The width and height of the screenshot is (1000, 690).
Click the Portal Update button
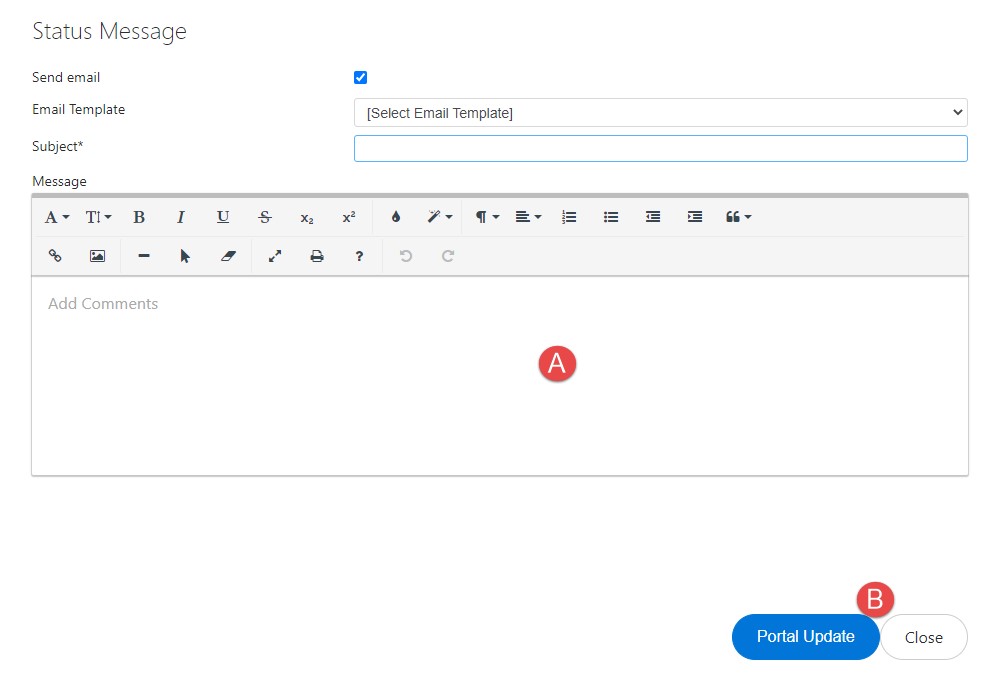coord(805,637)
